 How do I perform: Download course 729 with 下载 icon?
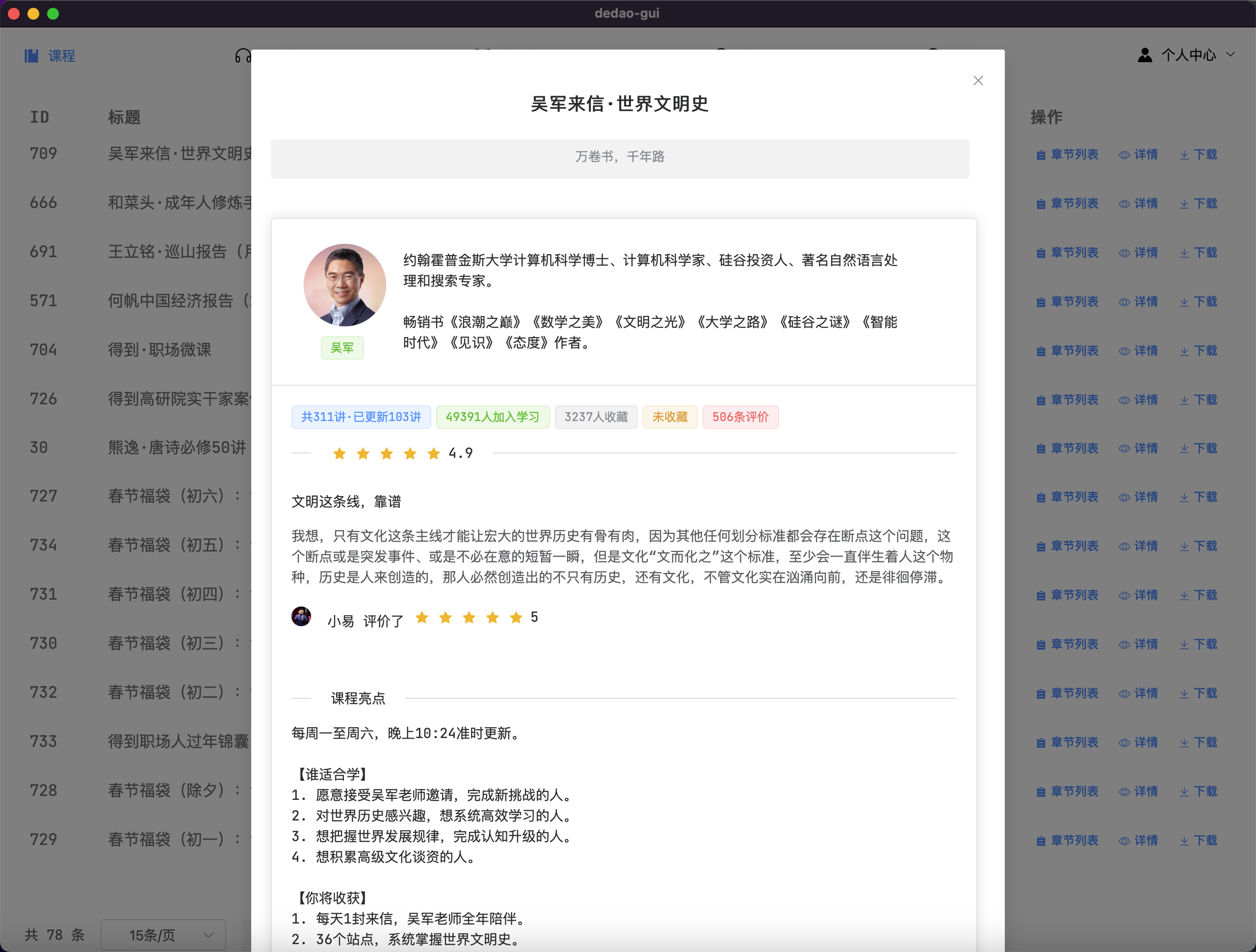point(1184,841)
